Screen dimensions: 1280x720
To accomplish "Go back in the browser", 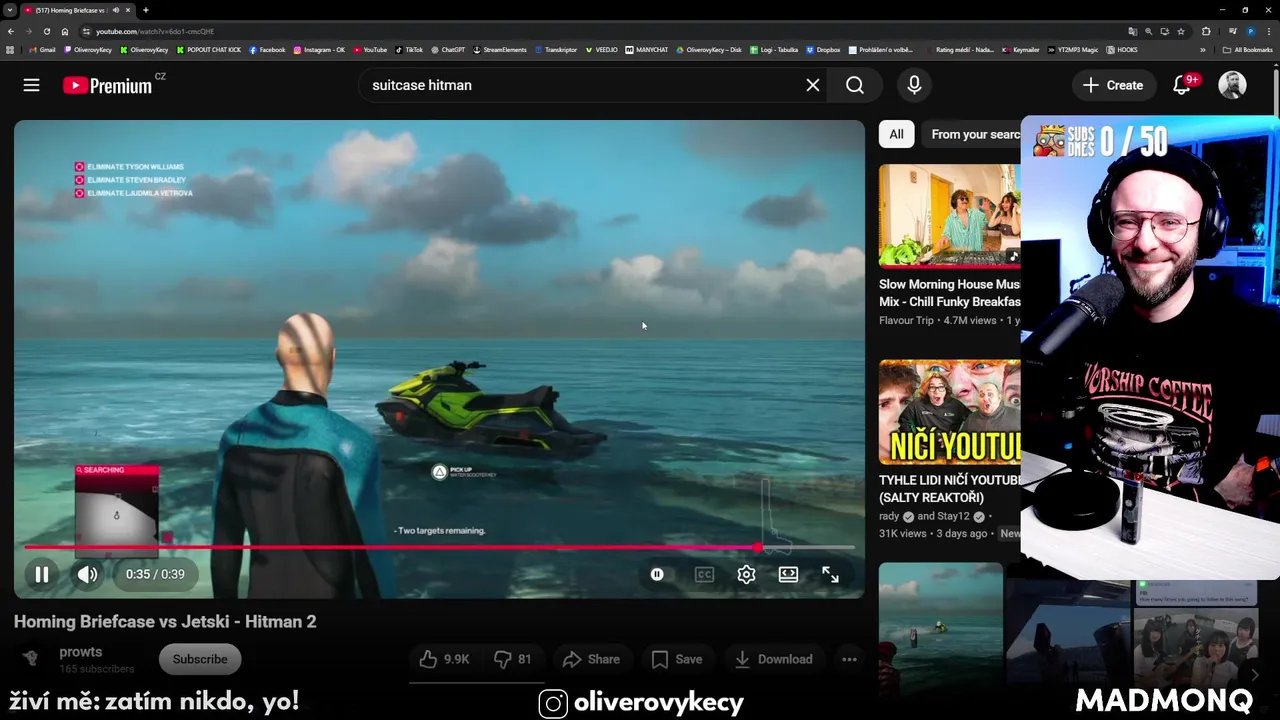I will pyautogui.click(x=11, y=31).
